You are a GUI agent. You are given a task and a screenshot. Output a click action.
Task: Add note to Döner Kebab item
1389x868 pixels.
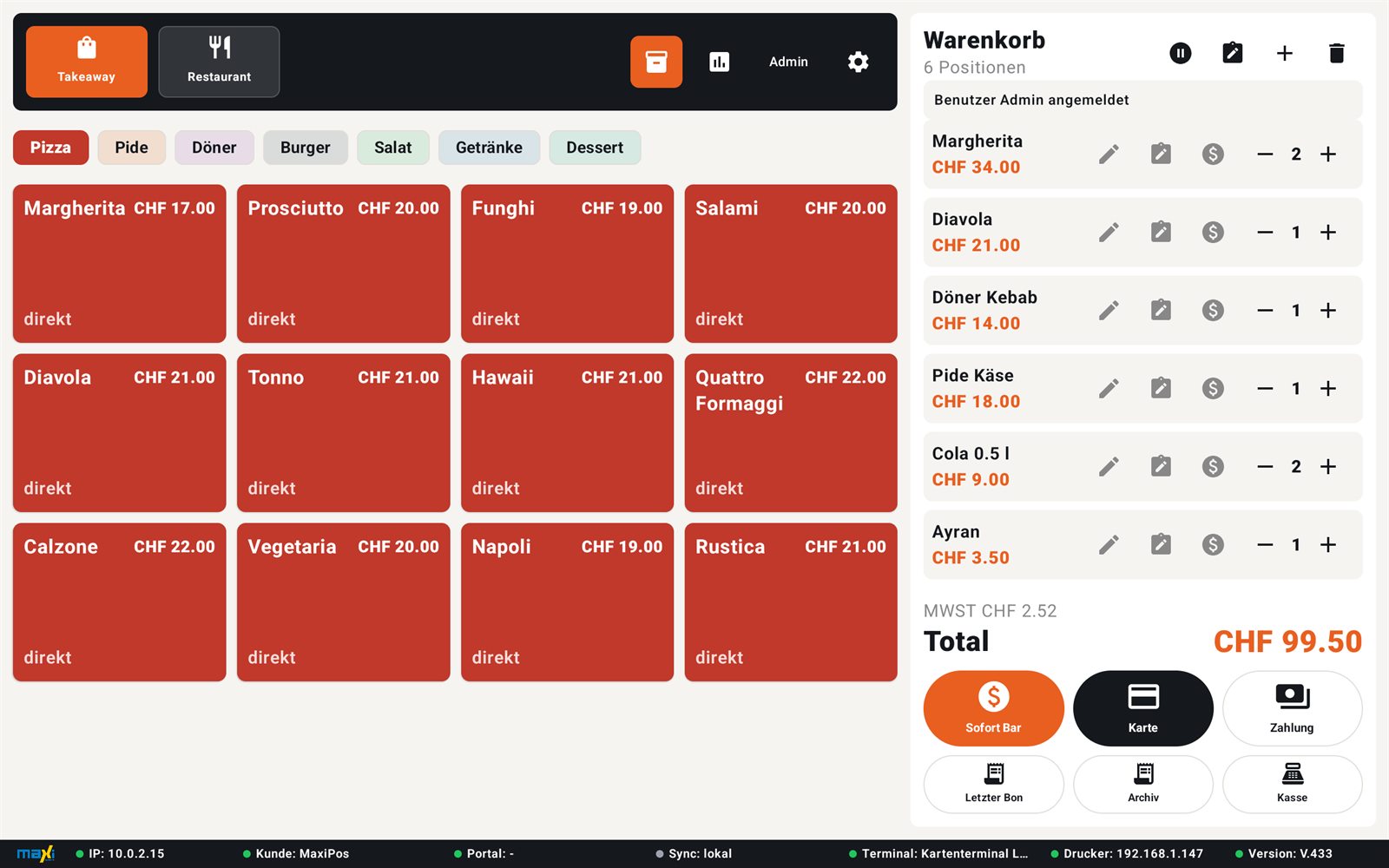[x=1161, y=311]
